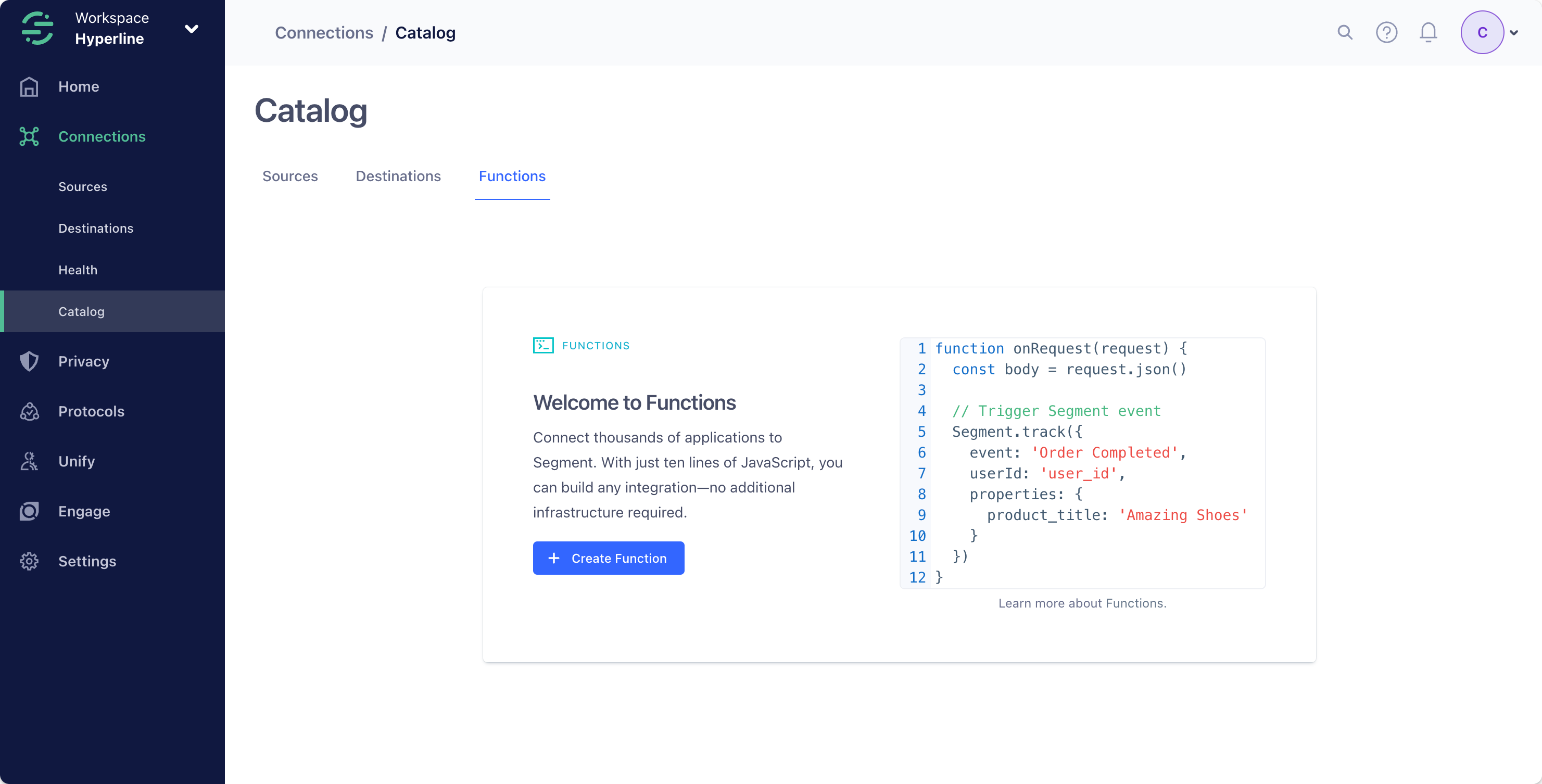Screen dimensions: 1542x784
Task: Open Destinations in the sidebar submenu
Action: (96, 229)
